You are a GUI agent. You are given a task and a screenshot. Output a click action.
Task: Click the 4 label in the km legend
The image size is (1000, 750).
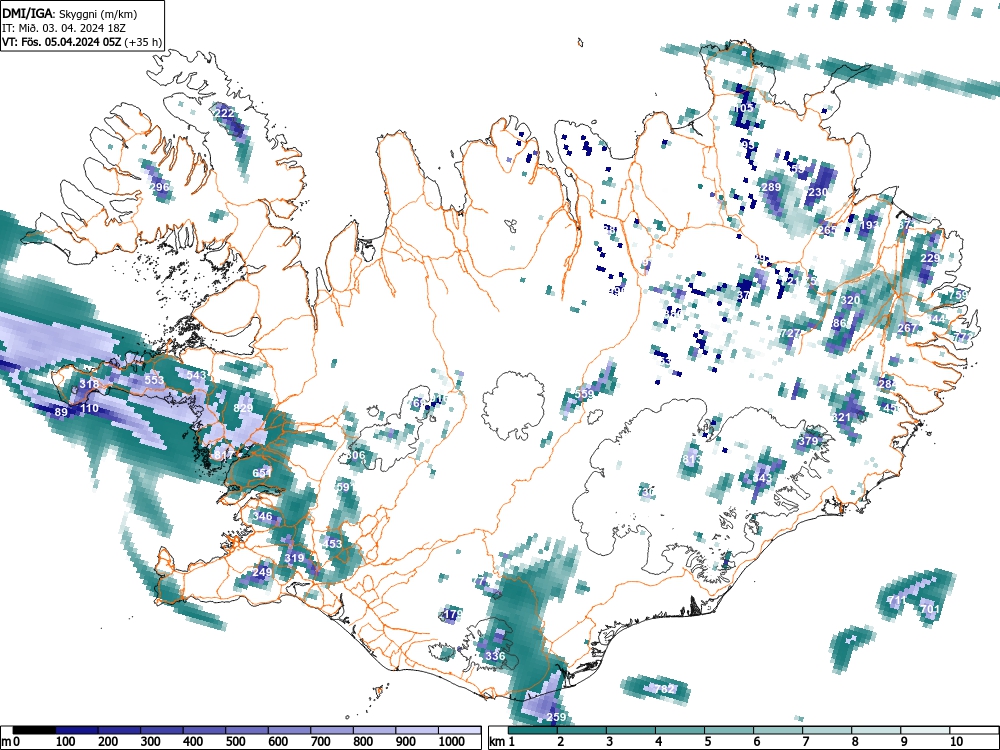[658, 741]
